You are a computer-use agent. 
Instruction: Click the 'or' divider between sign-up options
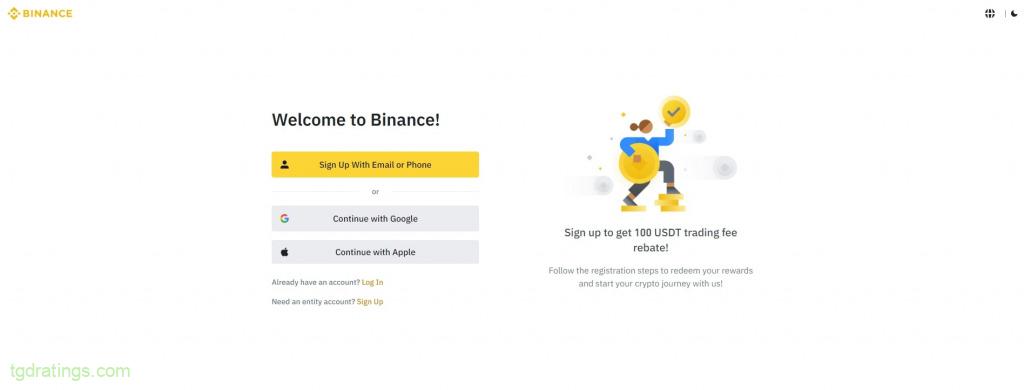click(x=375, y=192)
